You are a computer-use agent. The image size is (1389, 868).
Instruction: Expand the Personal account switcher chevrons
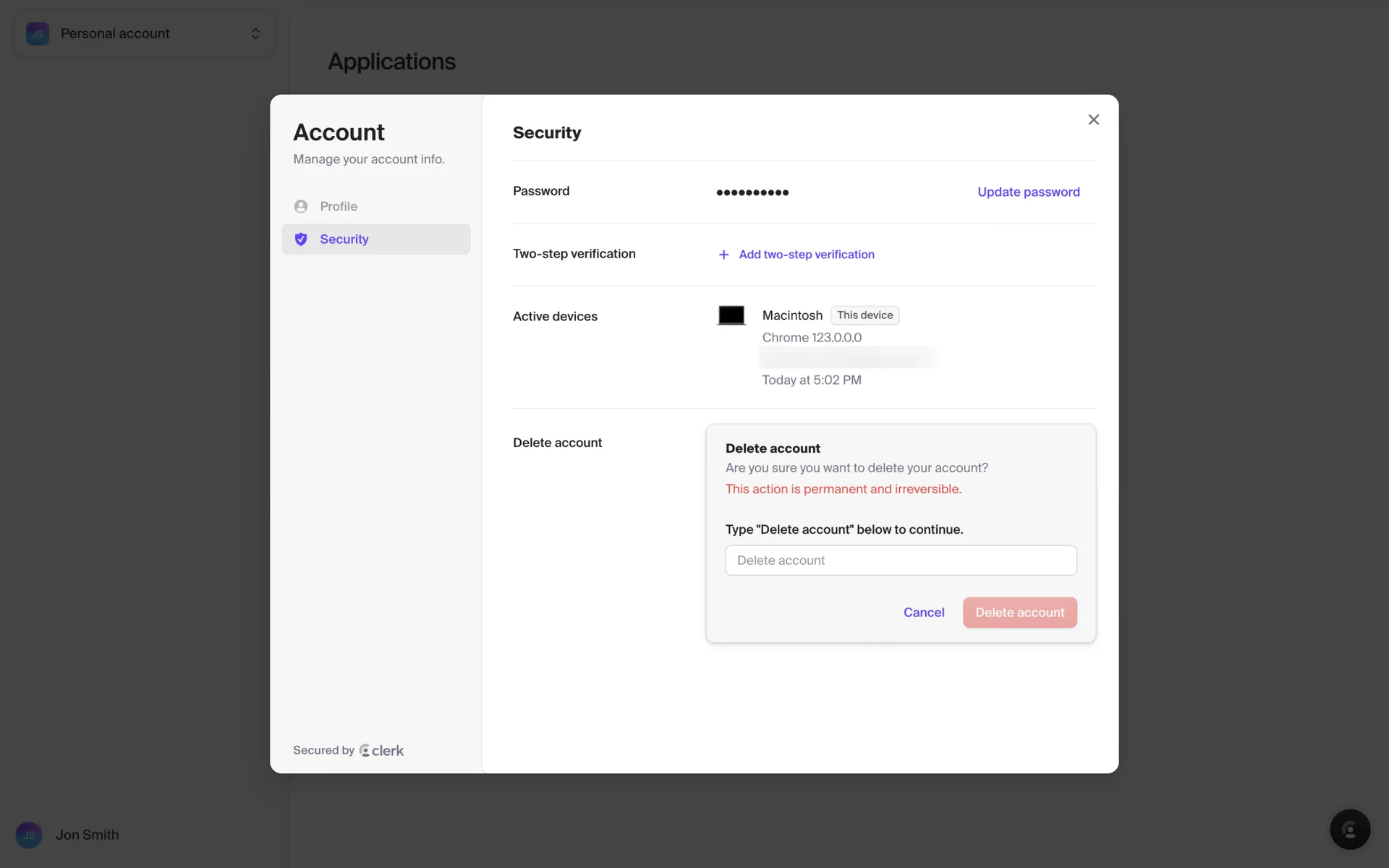(x=255, y=34)
